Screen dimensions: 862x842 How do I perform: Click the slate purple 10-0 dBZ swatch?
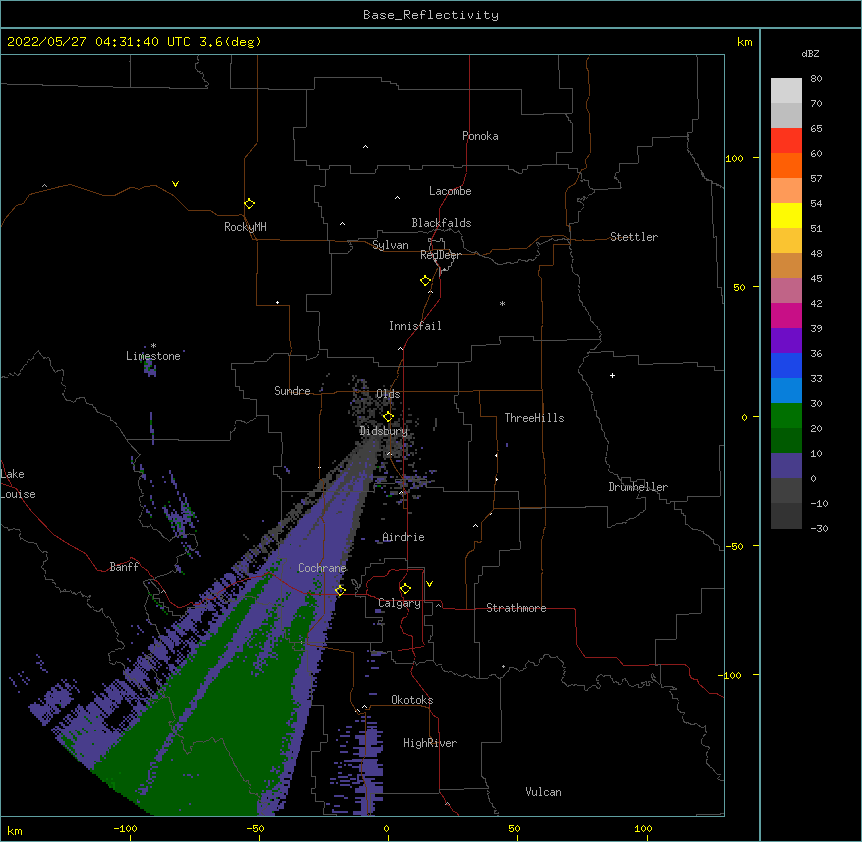[786, 466]
